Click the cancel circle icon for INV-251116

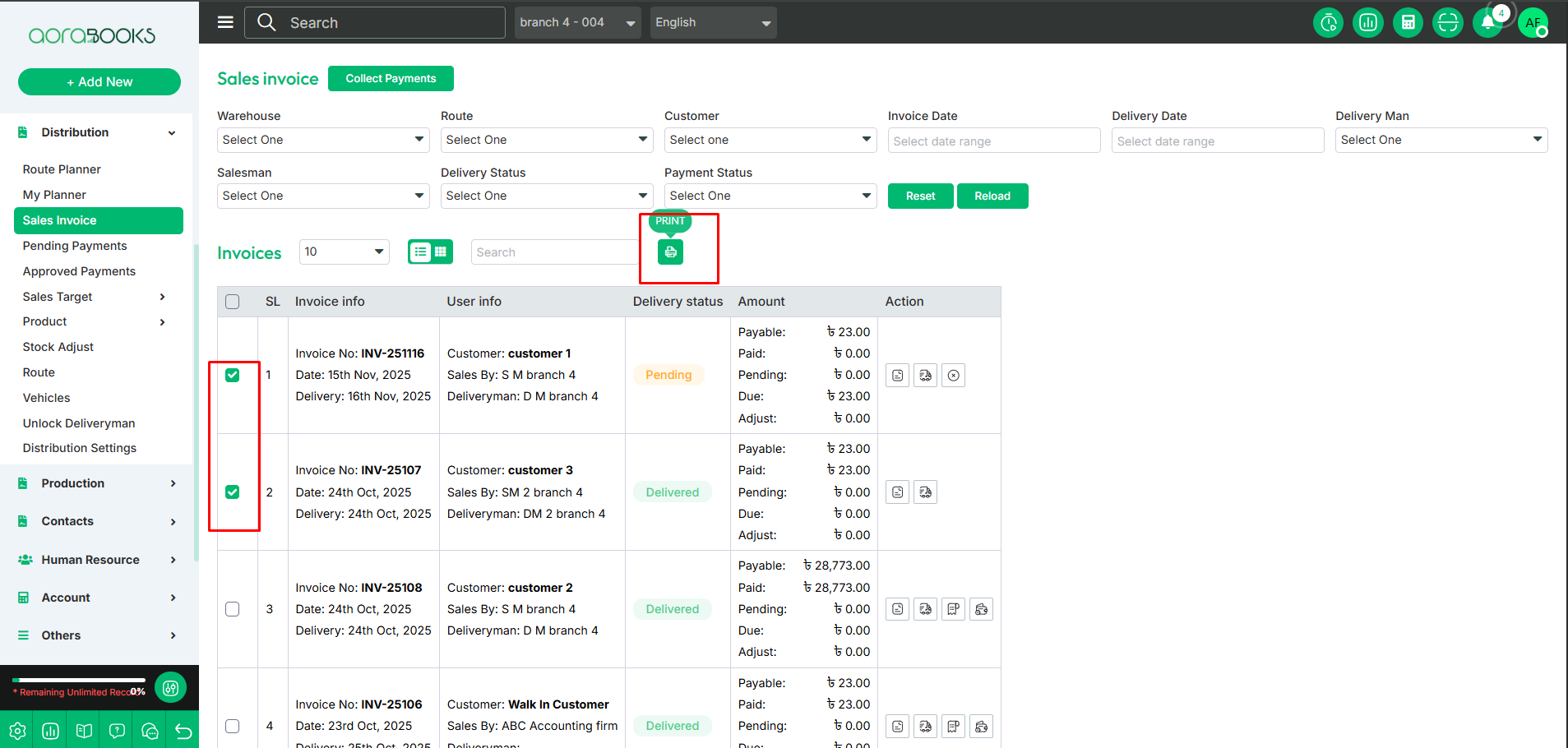[953, 376]
